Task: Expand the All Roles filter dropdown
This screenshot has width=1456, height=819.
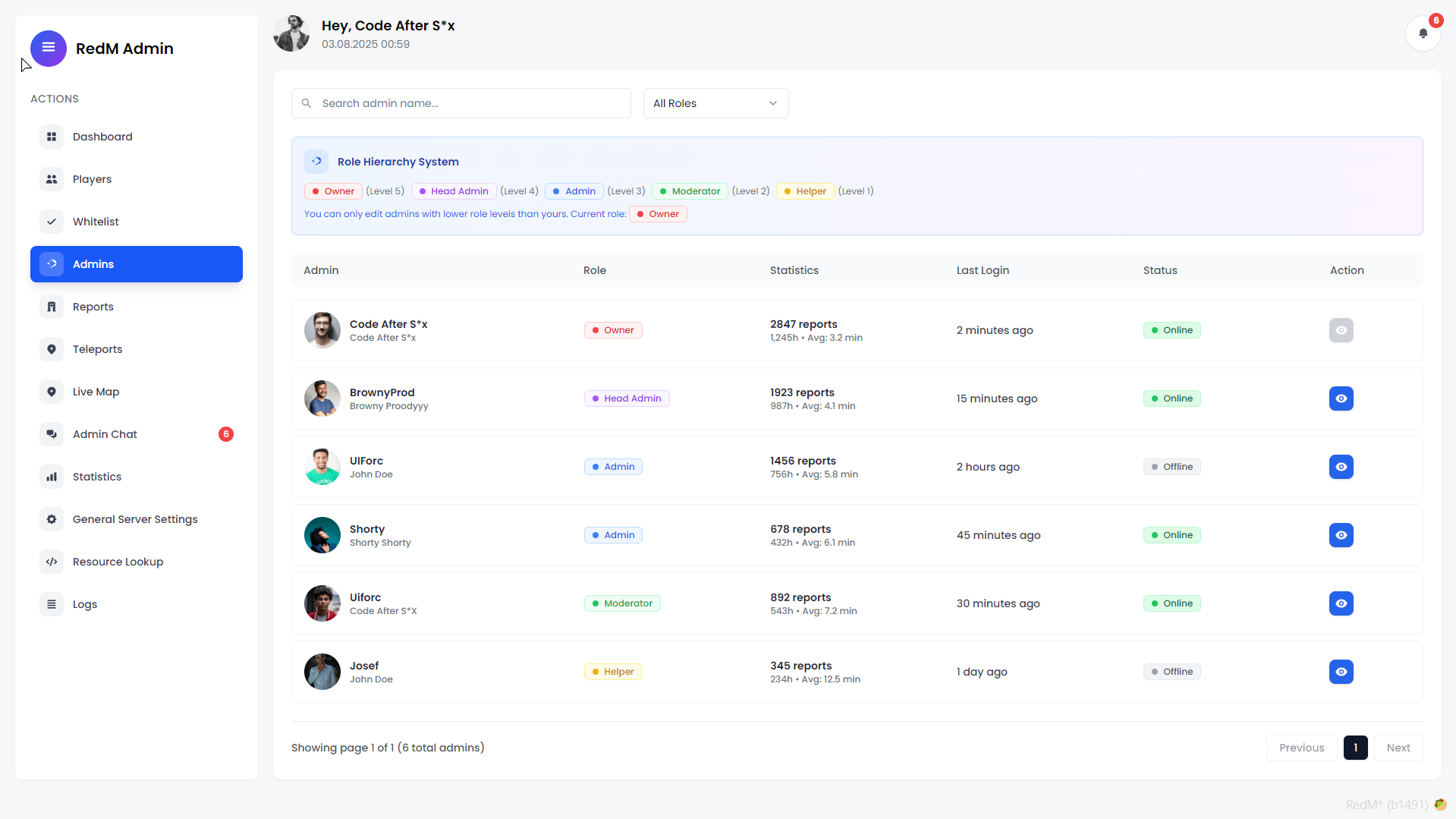Action: tap(715, 103)
